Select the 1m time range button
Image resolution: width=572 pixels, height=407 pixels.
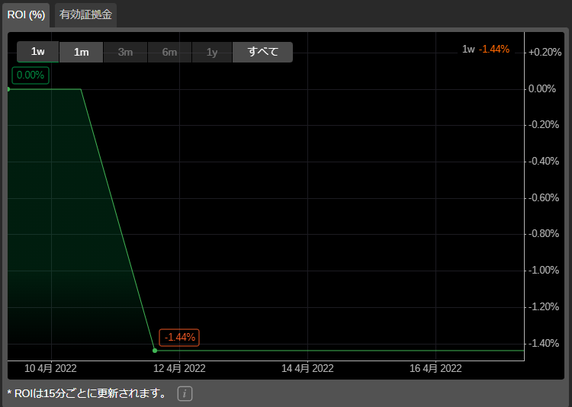pos(81,52)
